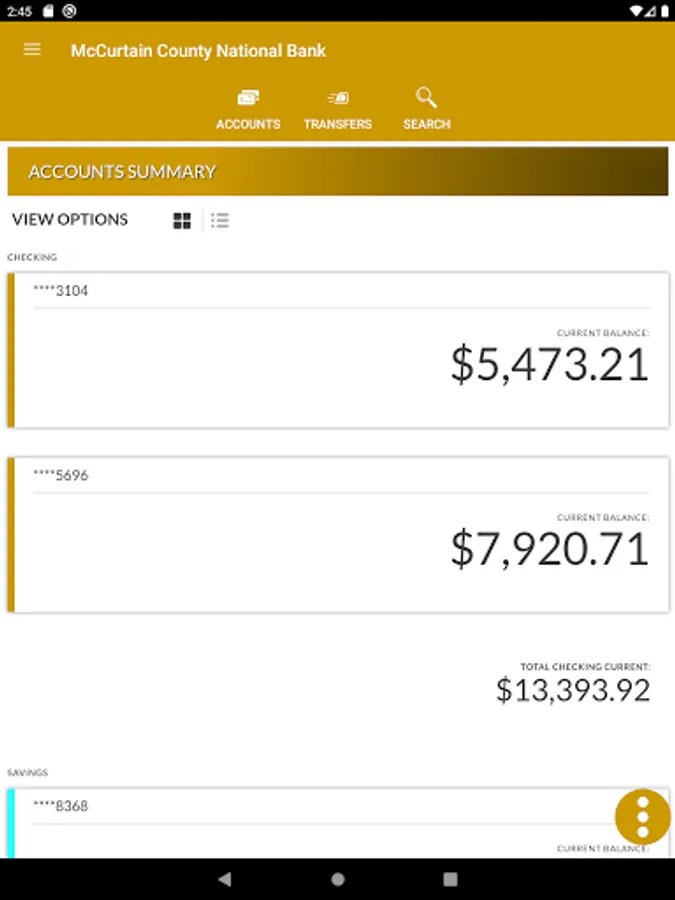Open the Transfers icon
The width and height of the screenshot is (675, 900).
pos(338,98)
